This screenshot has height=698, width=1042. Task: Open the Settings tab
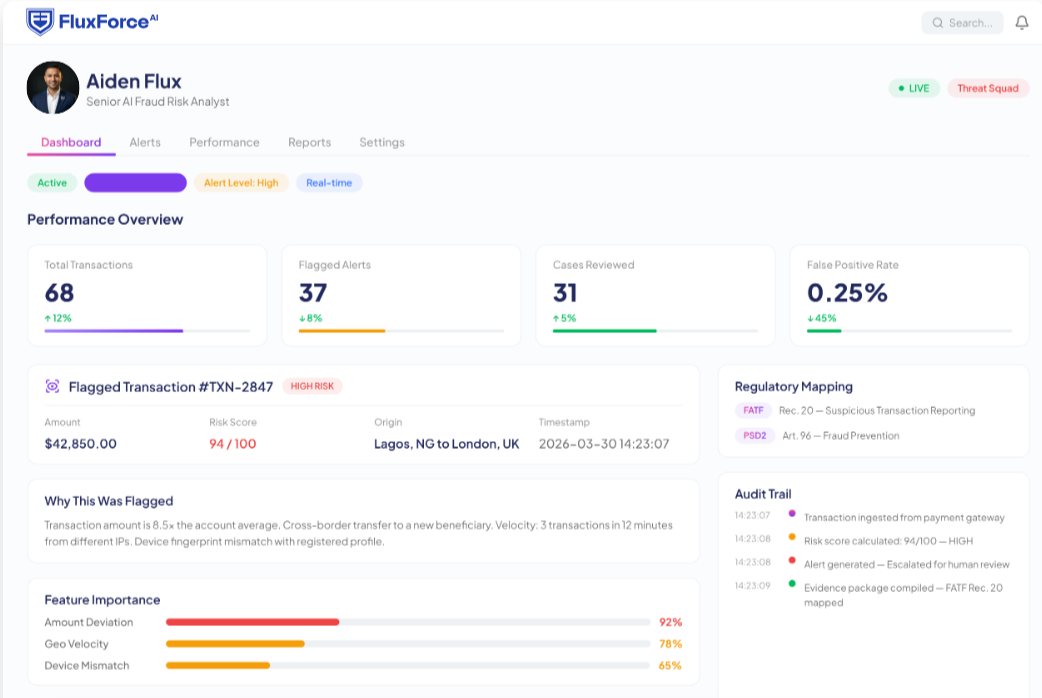click(381, 142)
